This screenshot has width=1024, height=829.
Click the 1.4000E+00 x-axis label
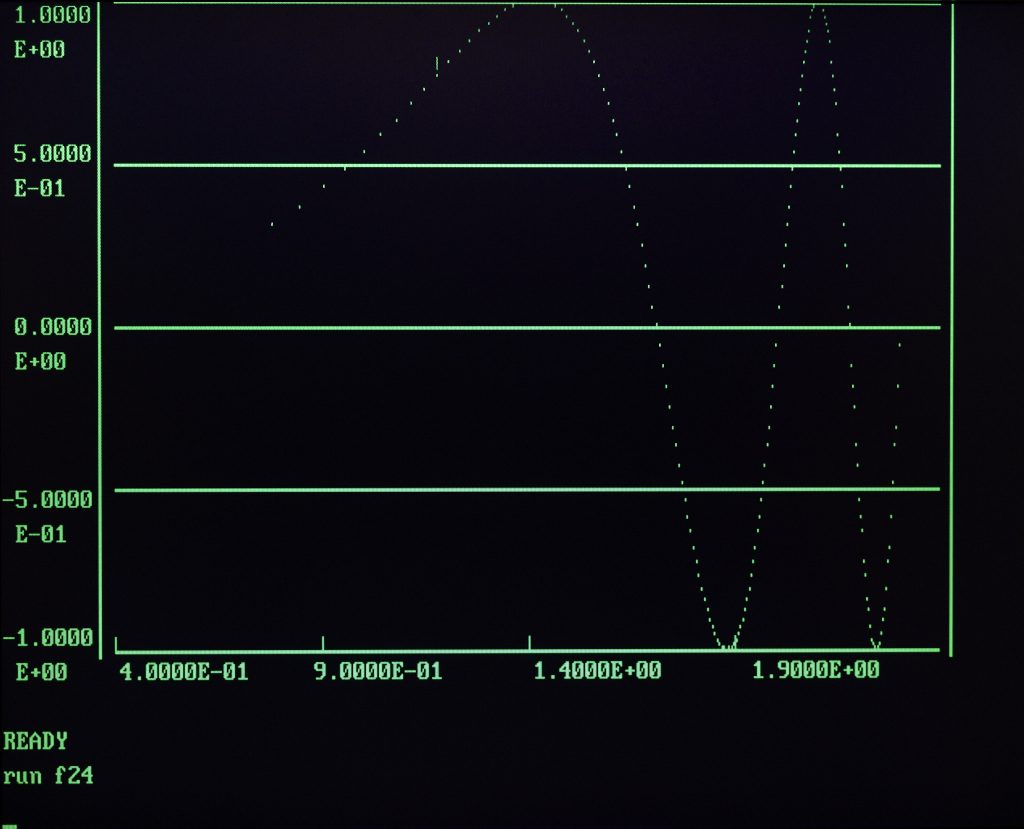click(x=597, y=670)
